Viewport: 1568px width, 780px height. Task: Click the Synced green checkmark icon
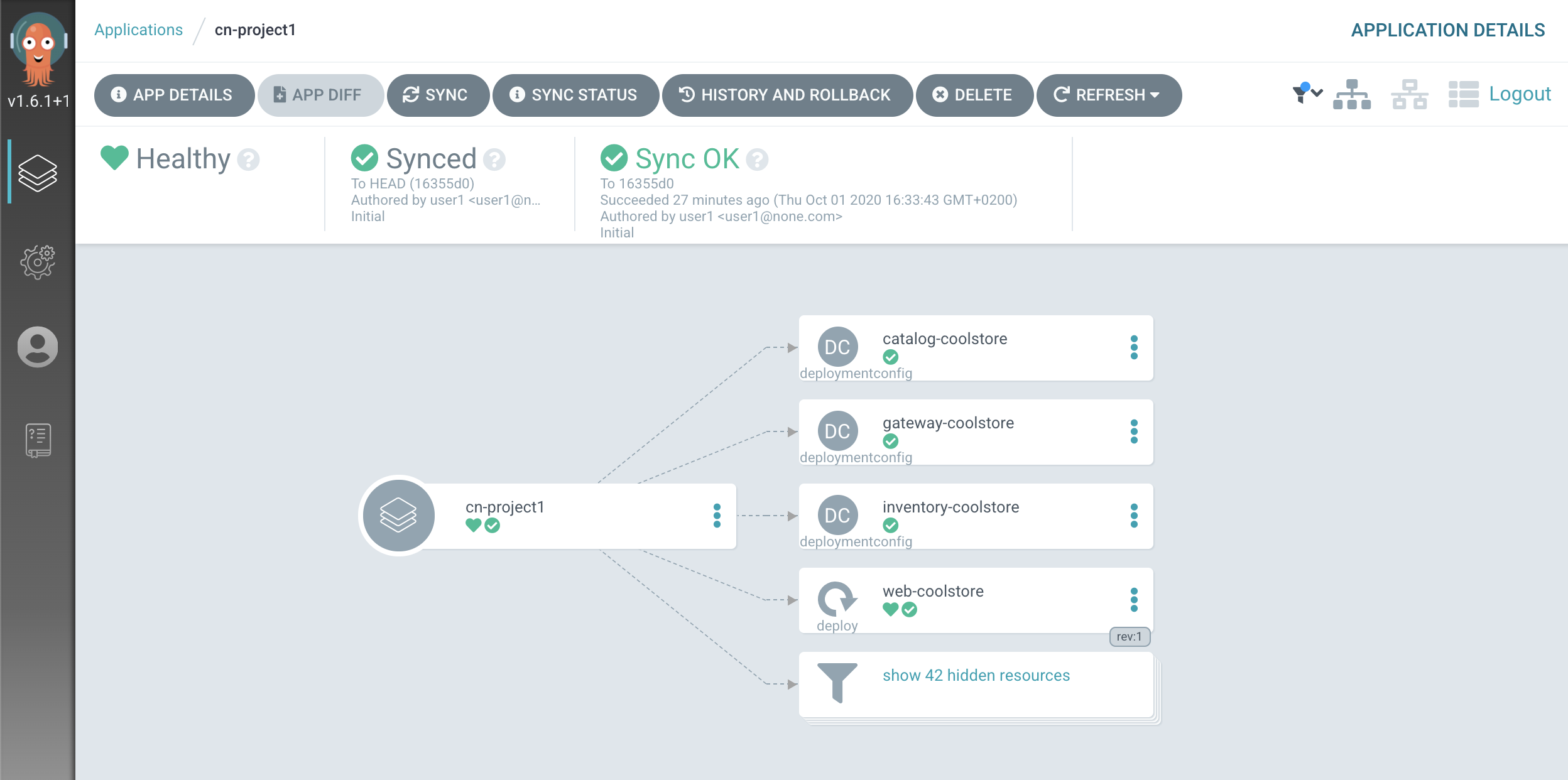[364, 158]
